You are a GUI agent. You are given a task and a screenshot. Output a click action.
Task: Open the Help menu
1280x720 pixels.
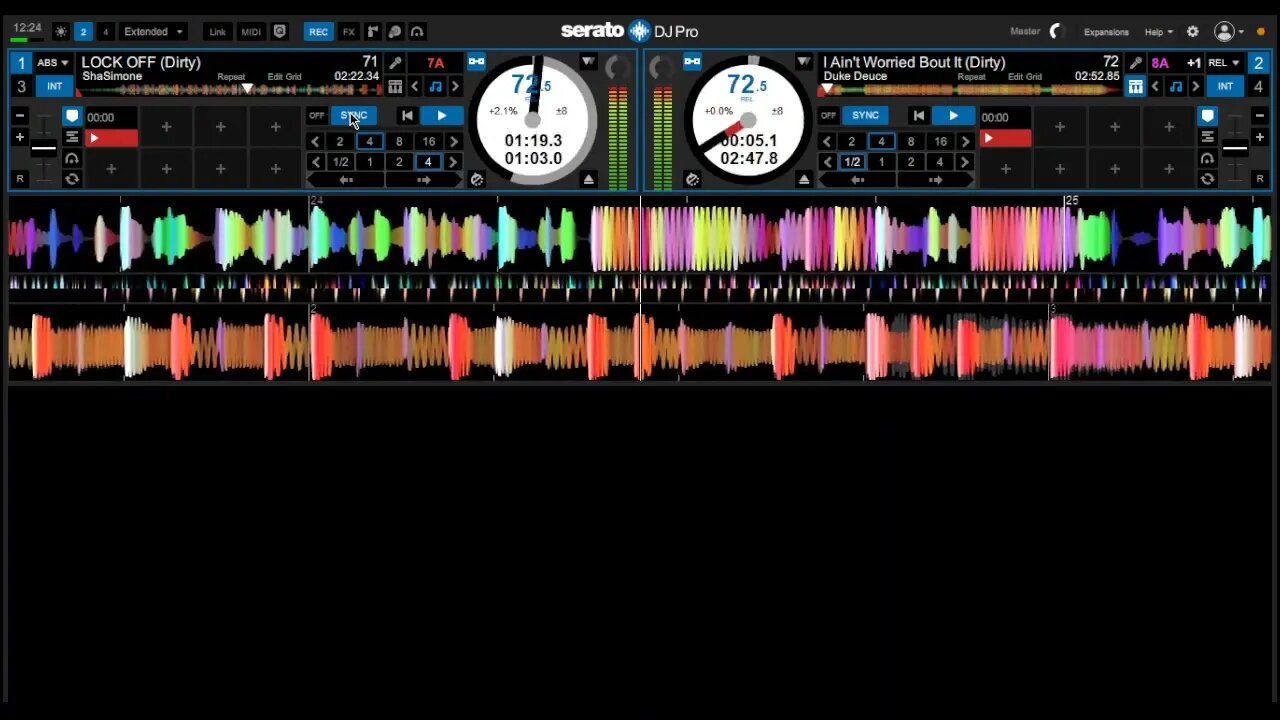[x=1159, y=32]
